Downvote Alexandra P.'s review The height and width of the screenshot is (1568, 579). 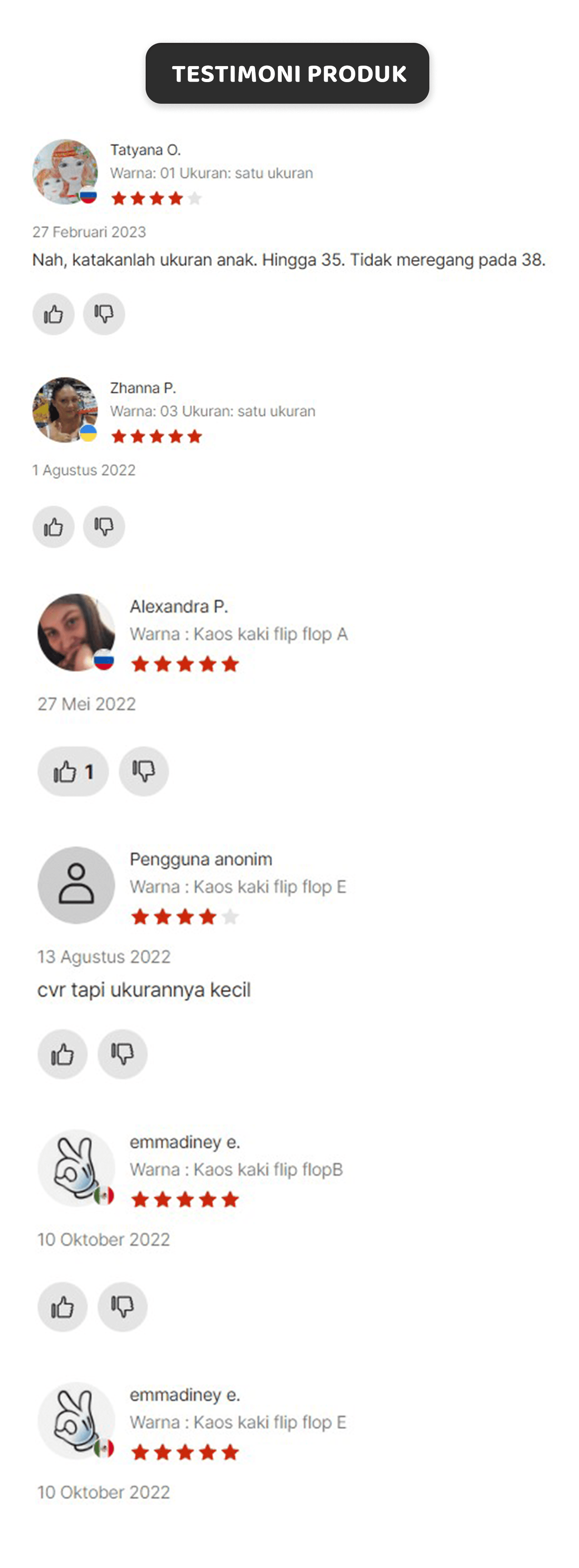[144, 771]
